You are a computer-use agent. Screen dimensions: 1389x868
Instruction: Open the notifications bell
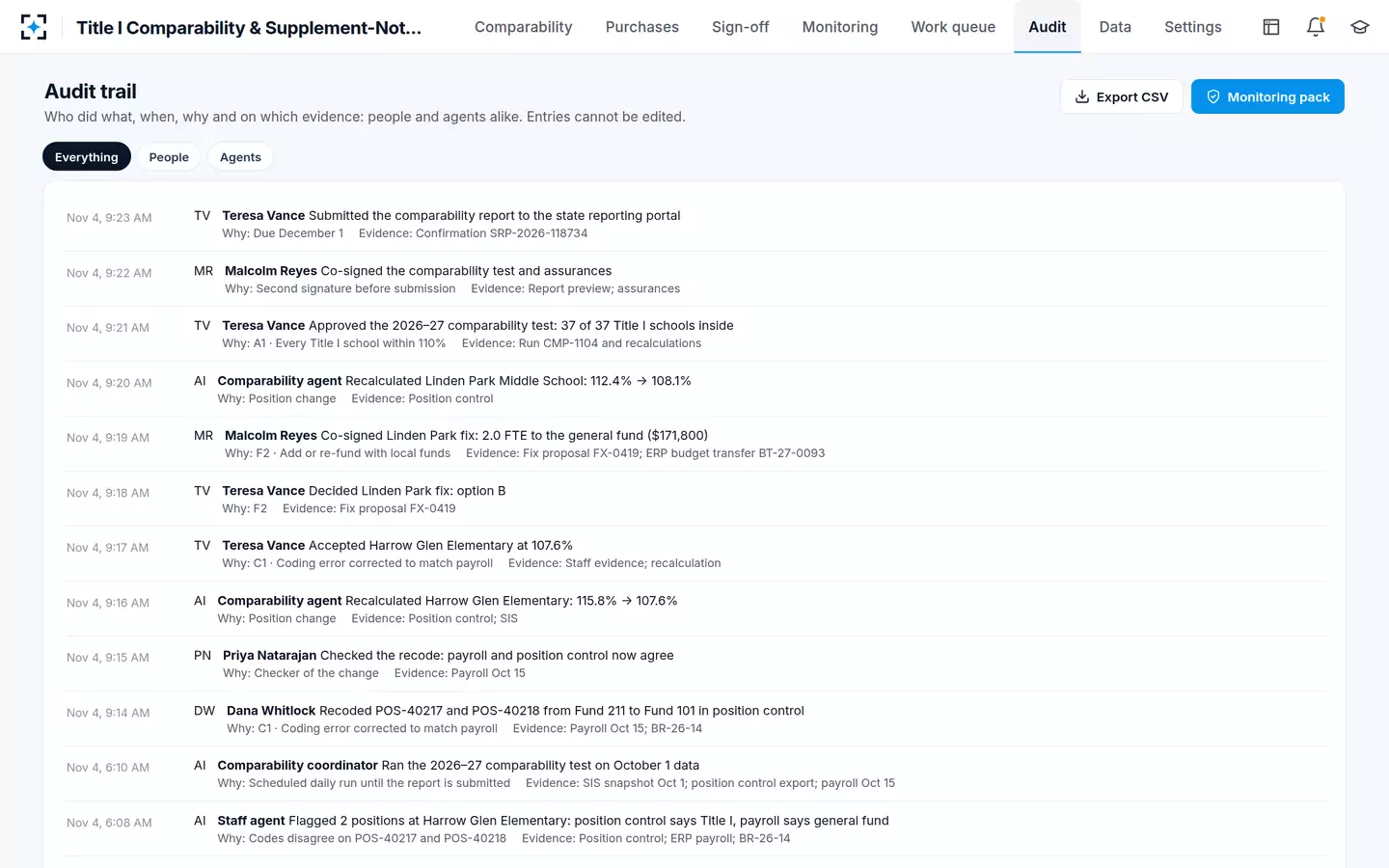coord(1316,27)
